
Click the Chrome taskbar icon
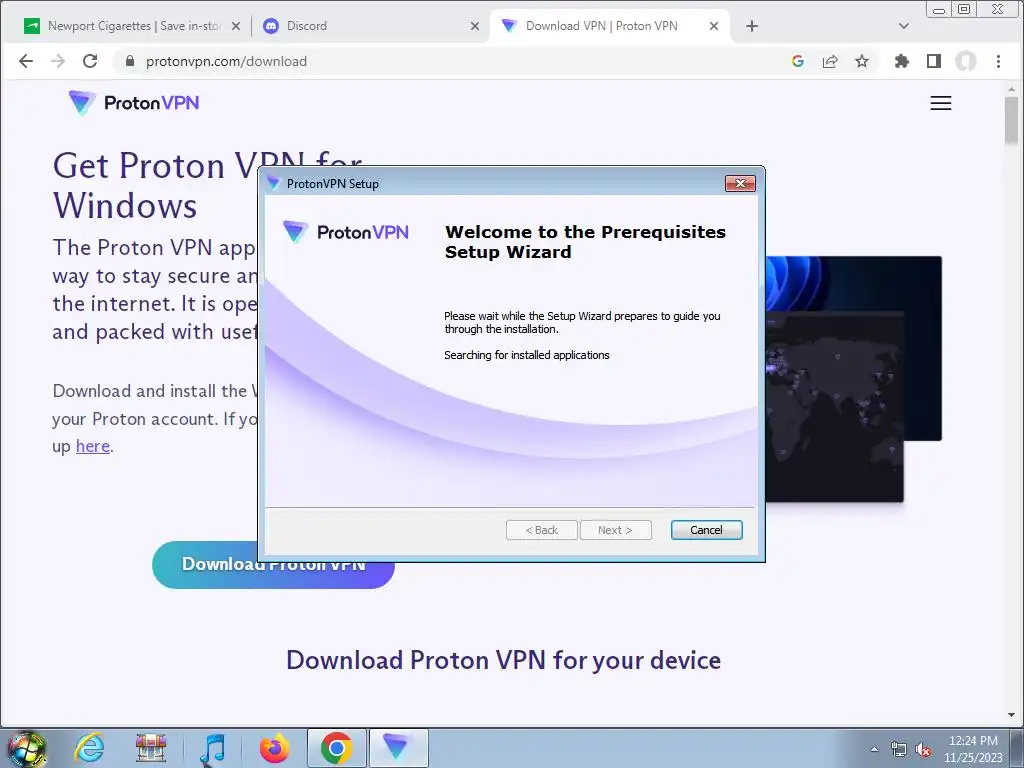[336, 748]
